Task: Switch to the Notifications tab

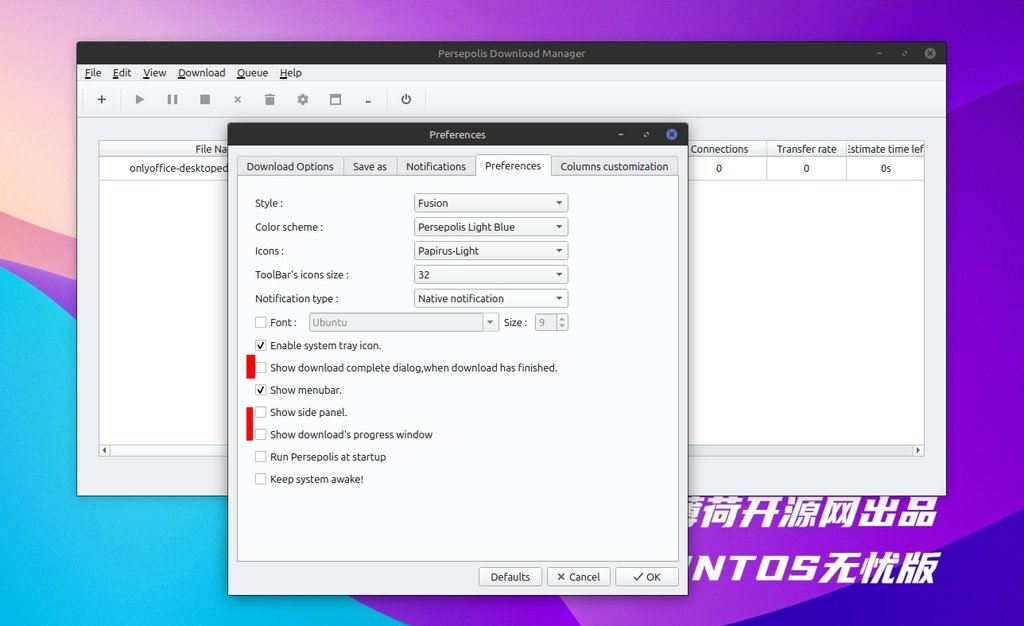Action: coord(436,166)
